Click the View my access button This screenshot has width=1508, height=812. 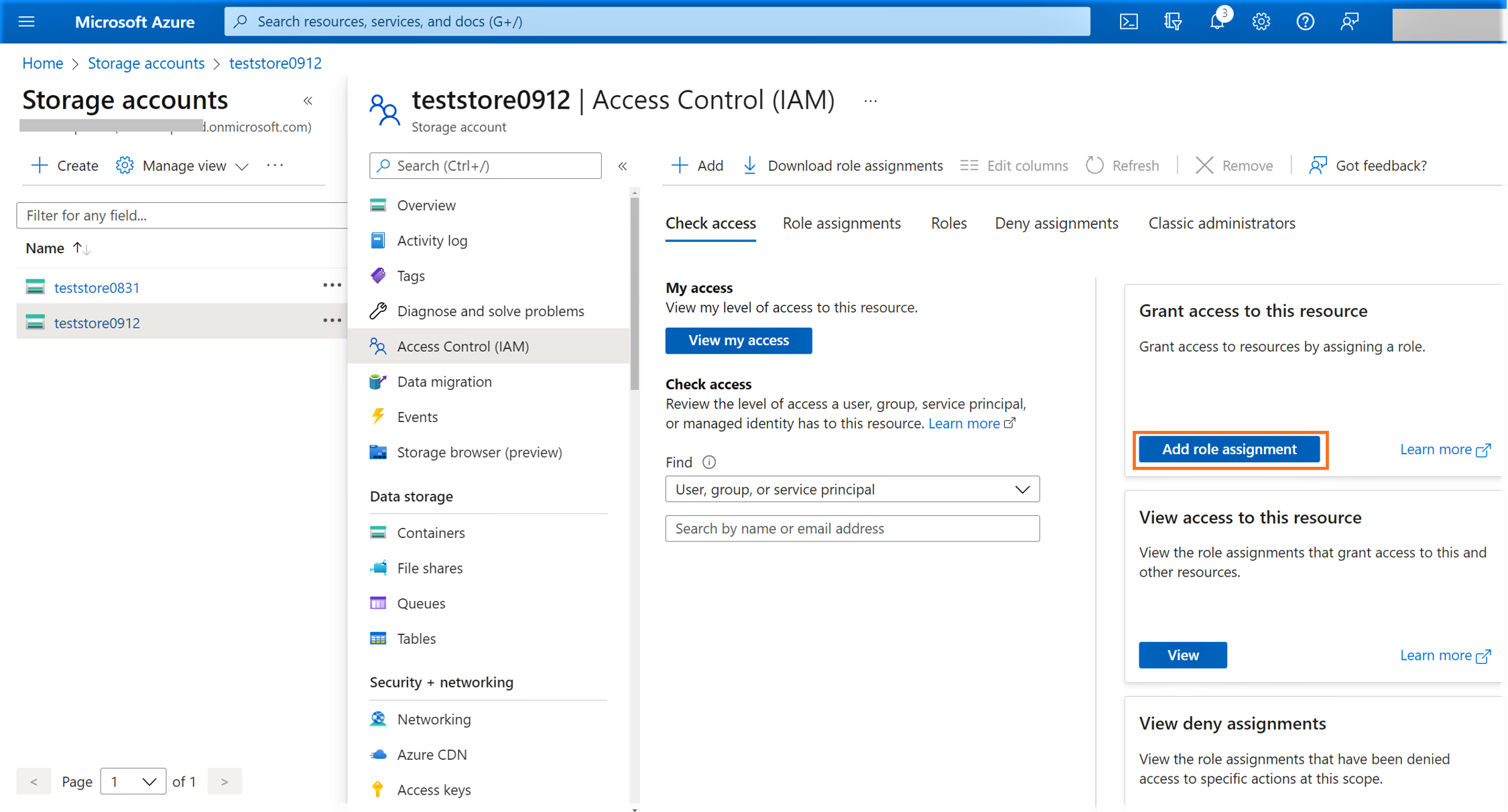click(738, 340)
